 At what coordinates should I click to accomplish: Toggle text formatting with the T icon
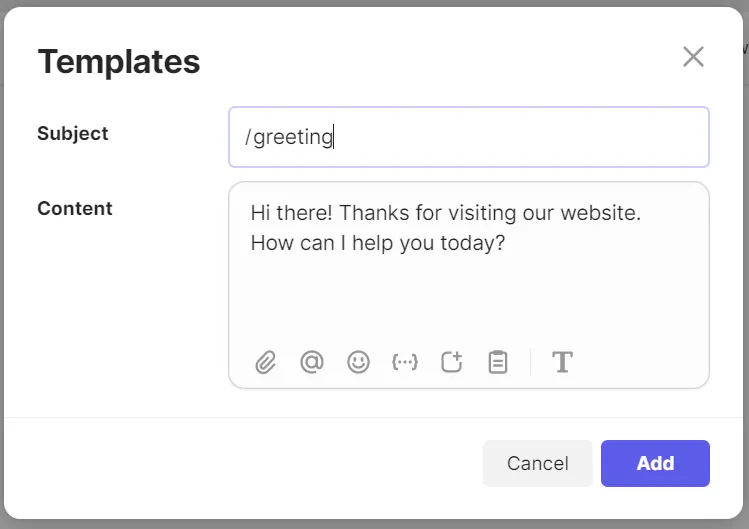[562, 362]
